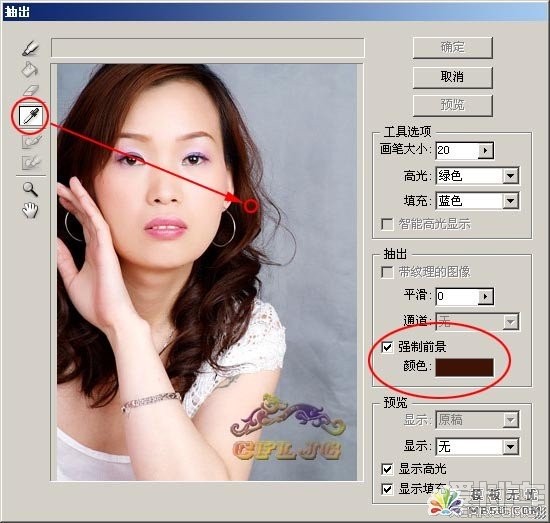Select the Eraser tool
Viewport: 550px width, 523px height.
point(31,90)
